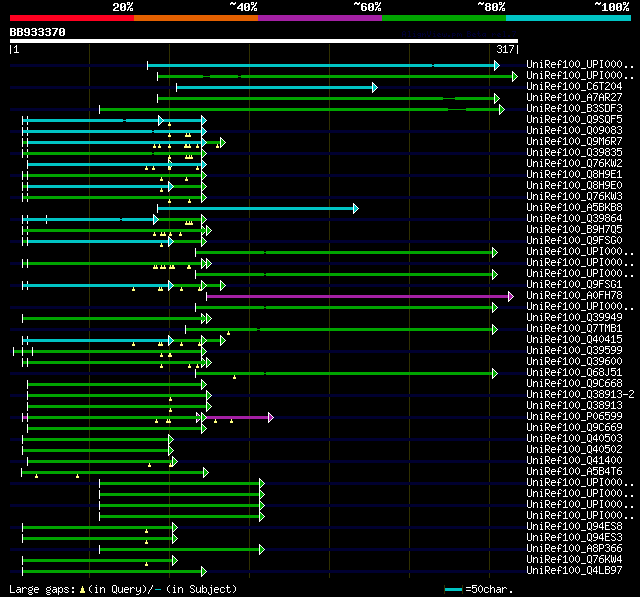Select the cyan arrowhead of the A5BKB8 alignment
This screenshot has width=640, height=597.
pyautogui.click(x=356, y=209)
